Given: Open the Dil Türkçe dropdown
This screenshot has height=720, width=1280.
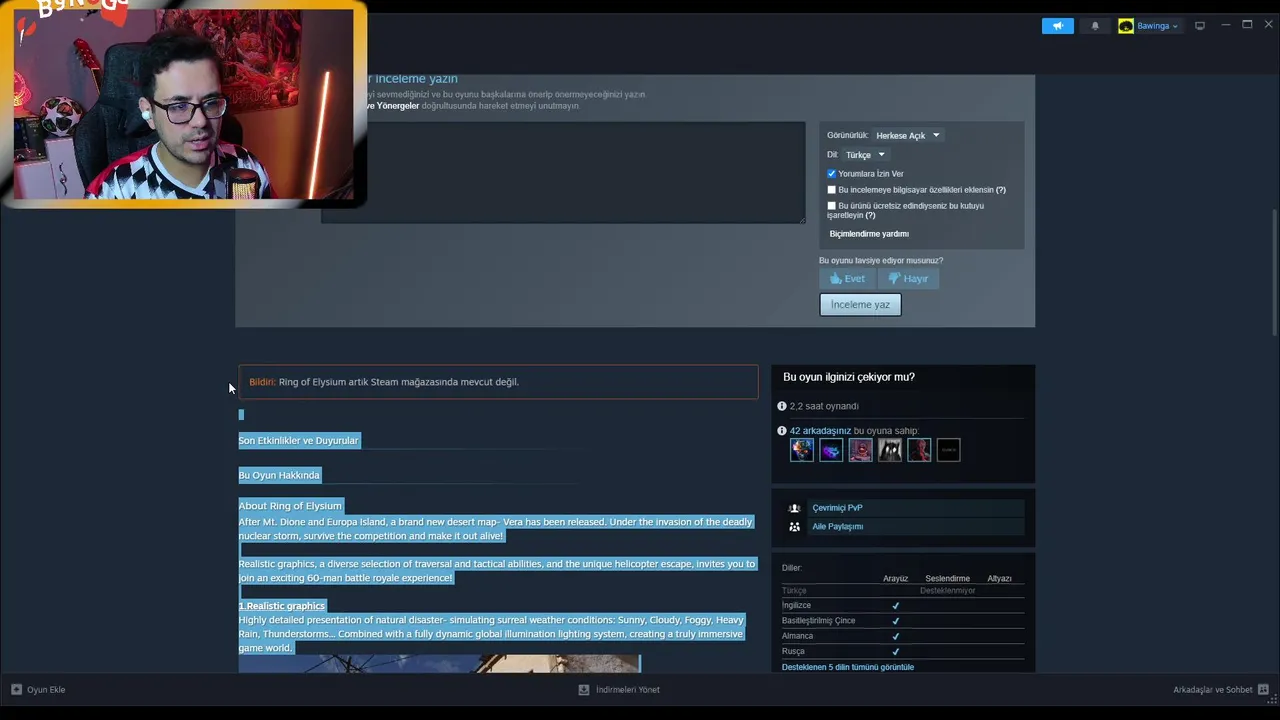Looking at the screenshot, I should click(x=865, y=155).
